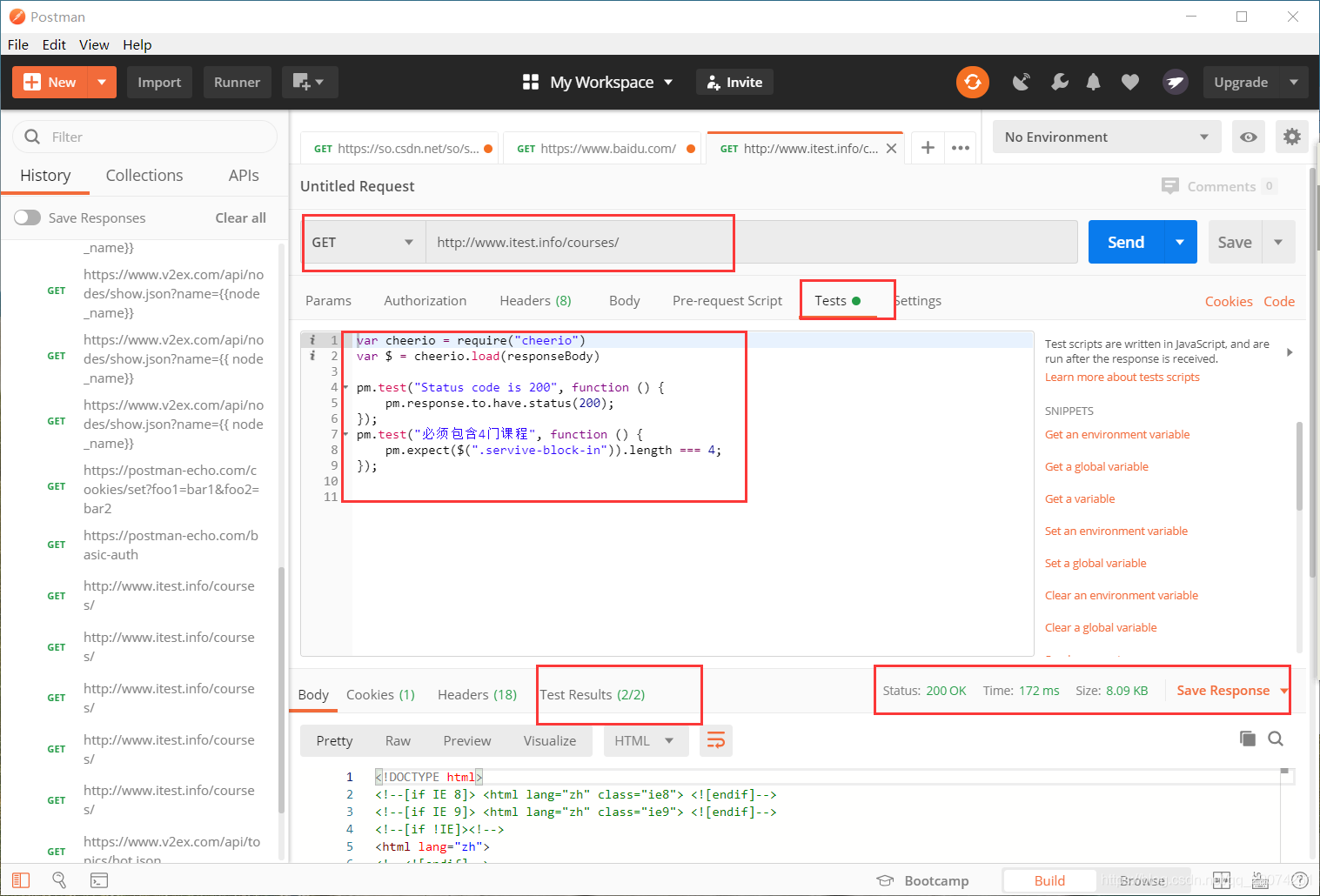The width and height of the screenshot is (1320, 896).
Task: Open Pre-request Script tab
Action: [x=727, y=300]
